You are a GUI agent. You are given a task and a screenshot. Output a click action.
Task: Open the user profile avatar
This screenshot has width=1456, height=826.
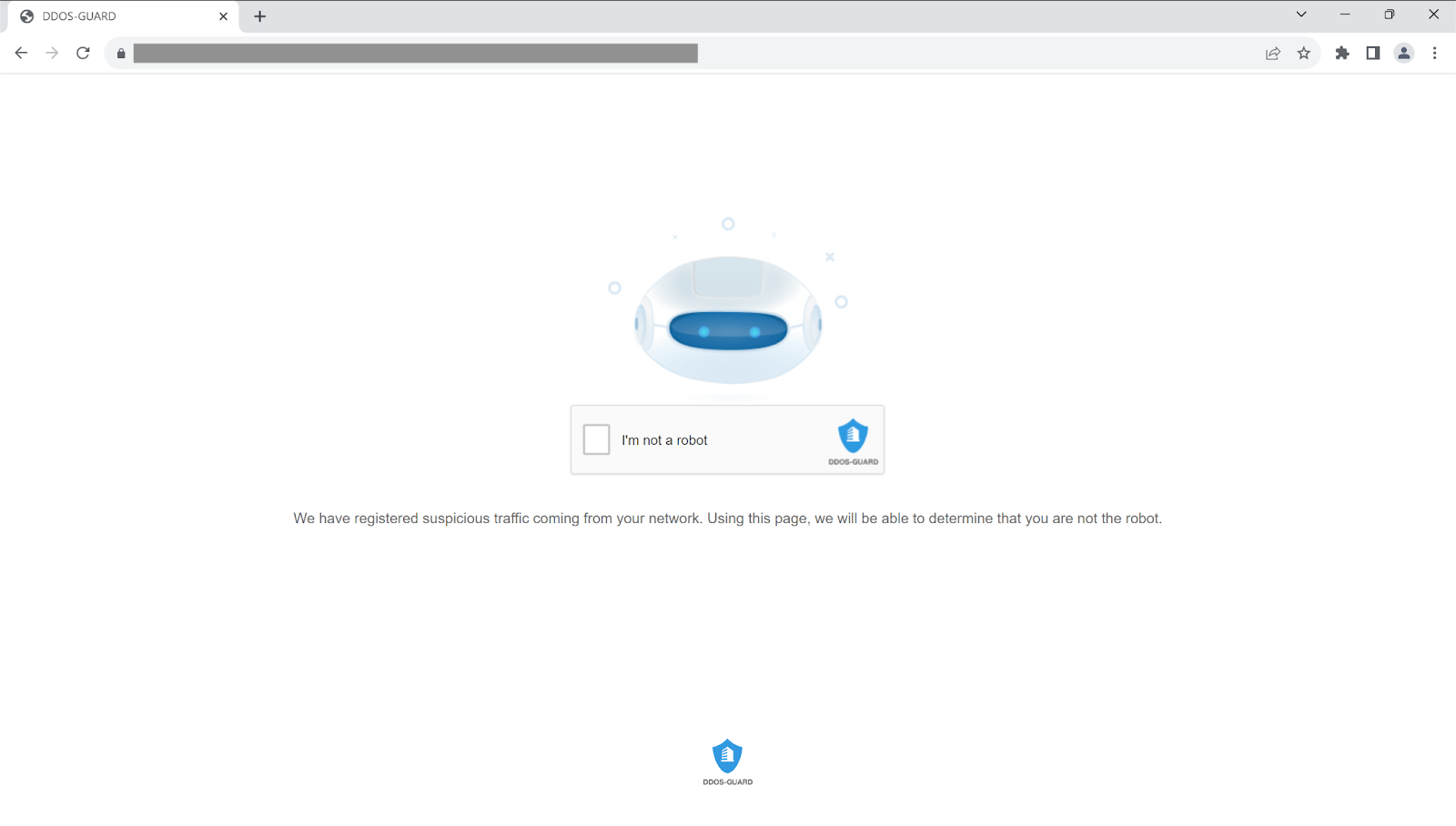pos(1404,53)
